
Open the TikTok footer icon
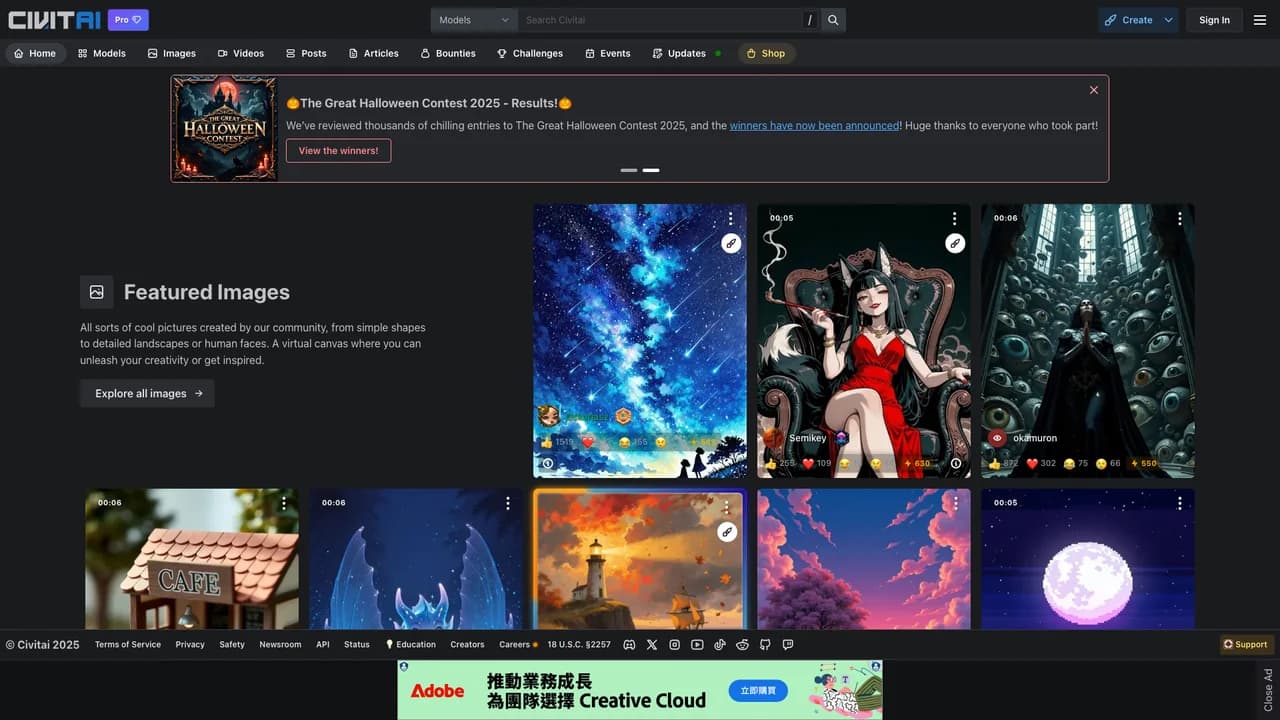coord(720,645)
